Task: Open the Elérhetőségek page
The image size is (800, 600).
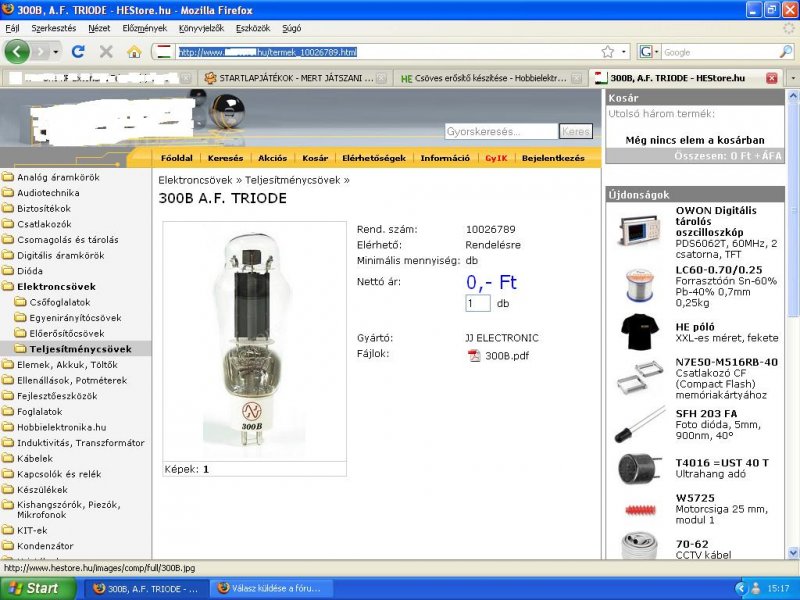Action: [374, 158]
